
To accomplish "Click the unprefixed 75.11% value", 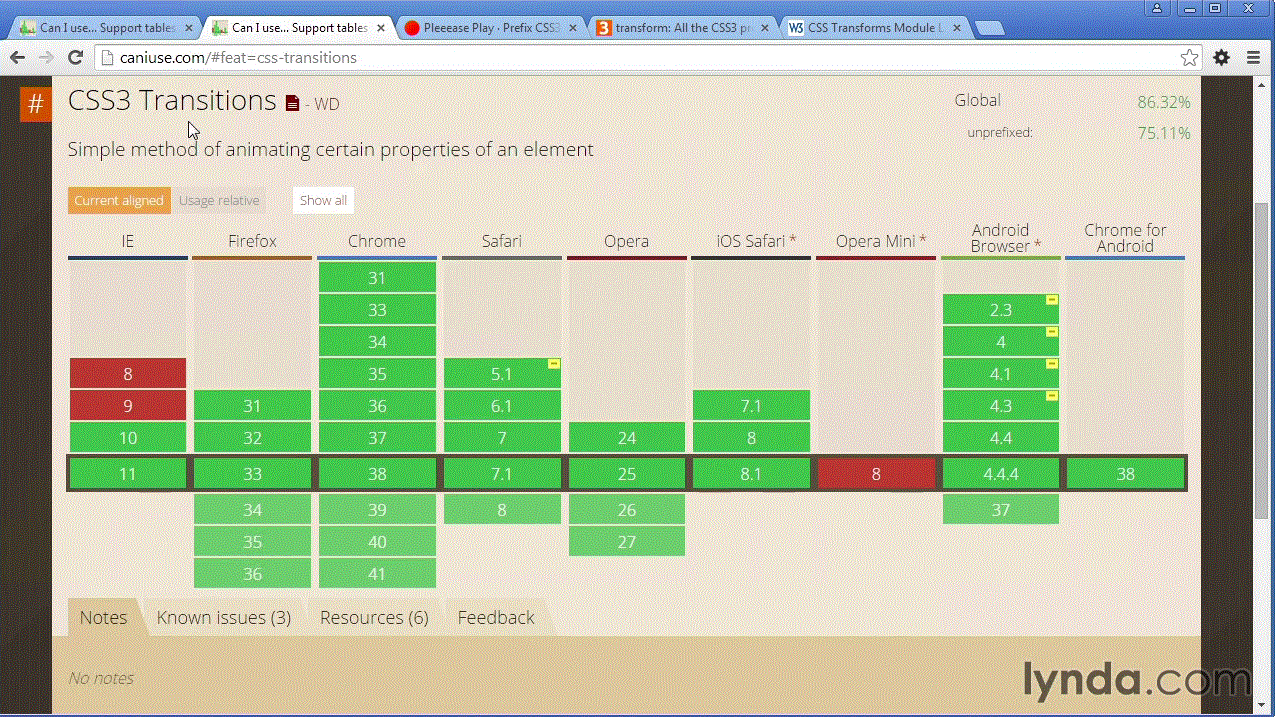I will [1164, 133].
